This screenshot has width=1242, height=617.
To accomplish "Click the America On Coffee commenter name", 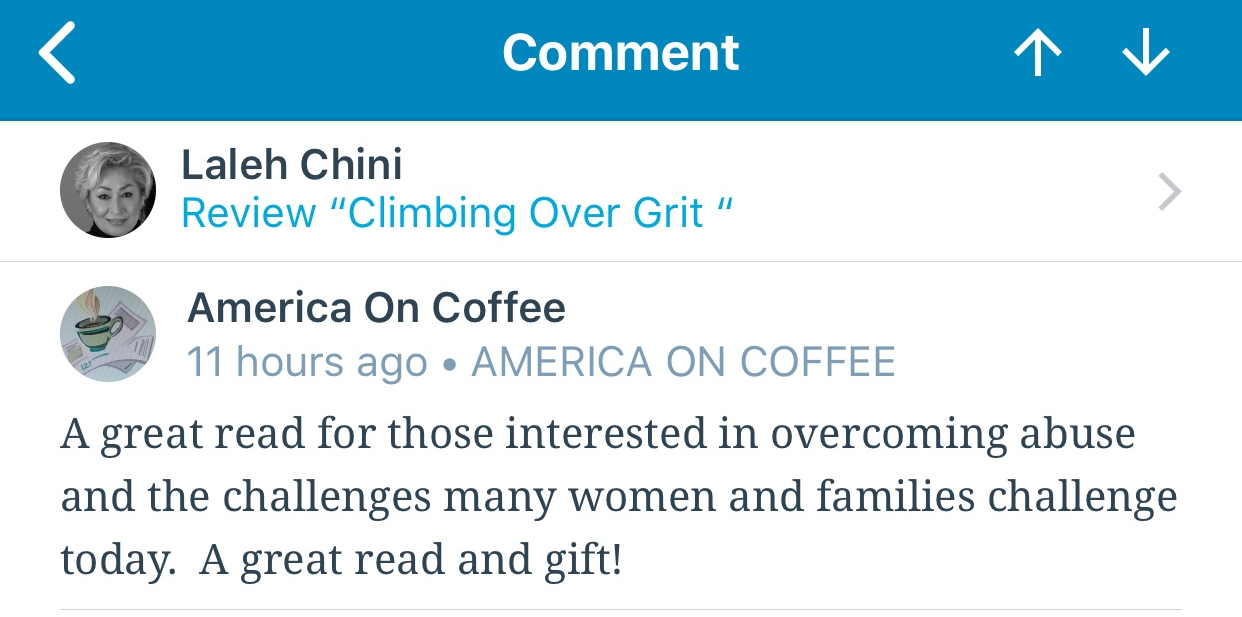I will (376, 308).
